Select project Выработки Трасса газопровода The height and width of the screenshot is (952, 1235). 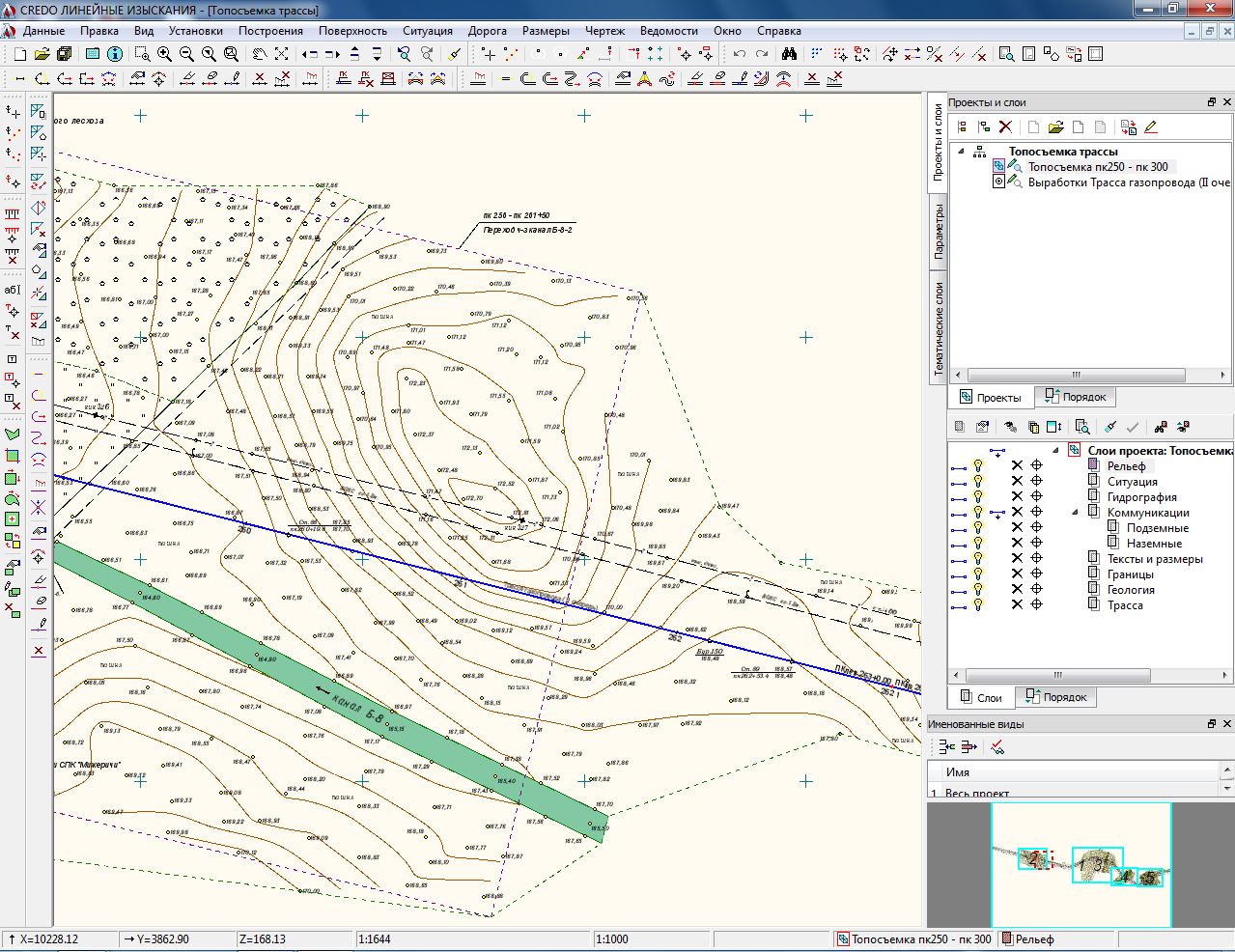(1129, 182)
